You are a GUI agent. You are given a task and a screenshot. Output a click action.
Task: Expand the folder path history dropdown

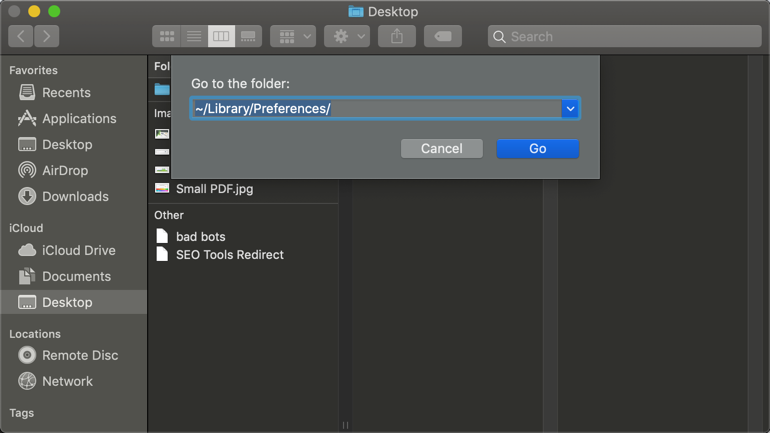pos(570,108)
